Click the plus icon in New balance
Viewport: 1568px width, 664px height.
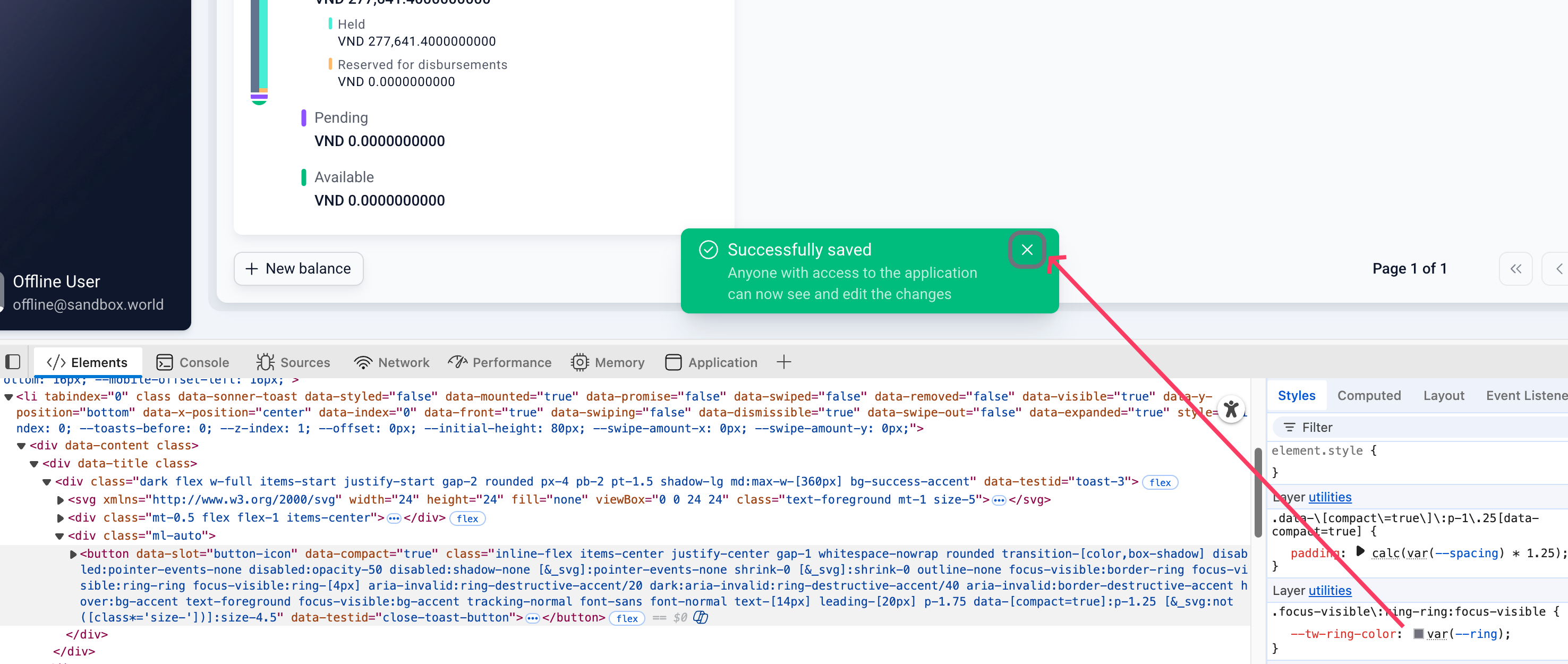[251, 268]
